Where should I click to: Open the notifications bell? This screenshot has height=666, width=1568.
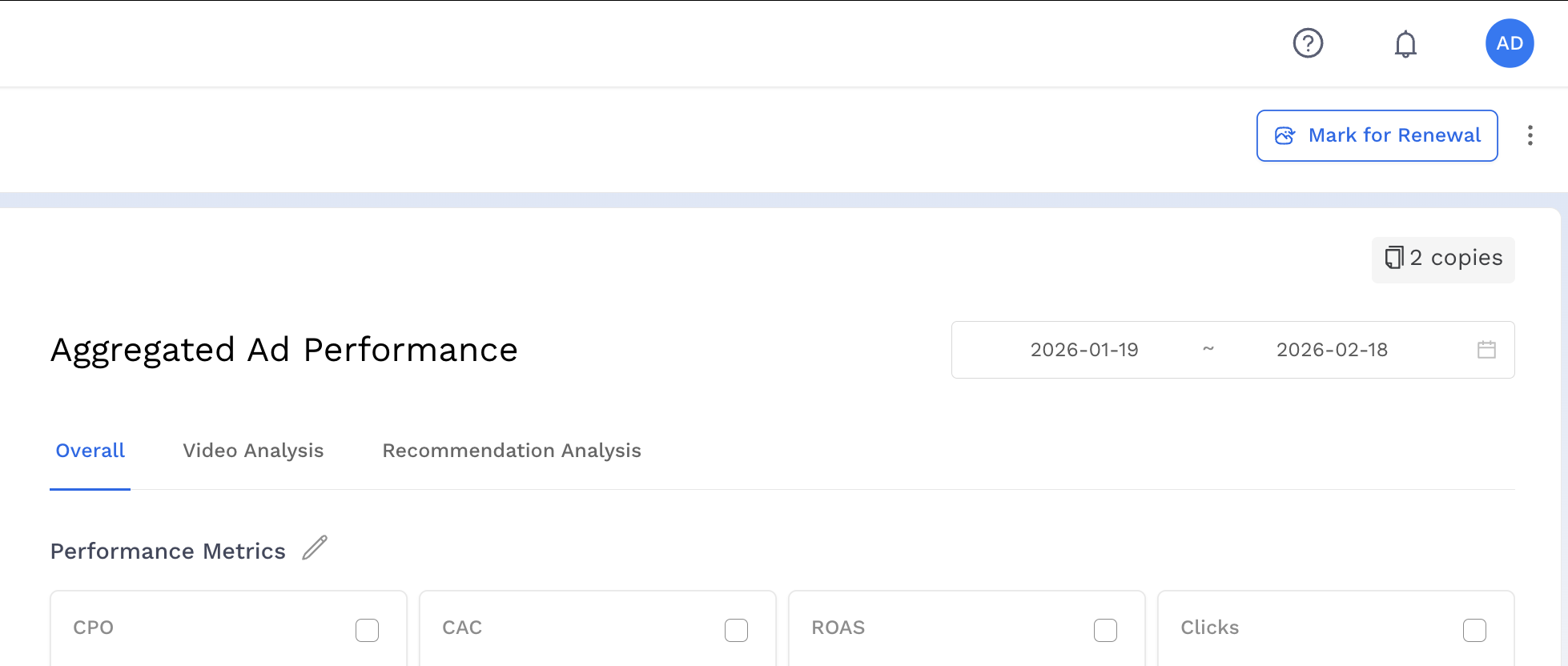1406,43
